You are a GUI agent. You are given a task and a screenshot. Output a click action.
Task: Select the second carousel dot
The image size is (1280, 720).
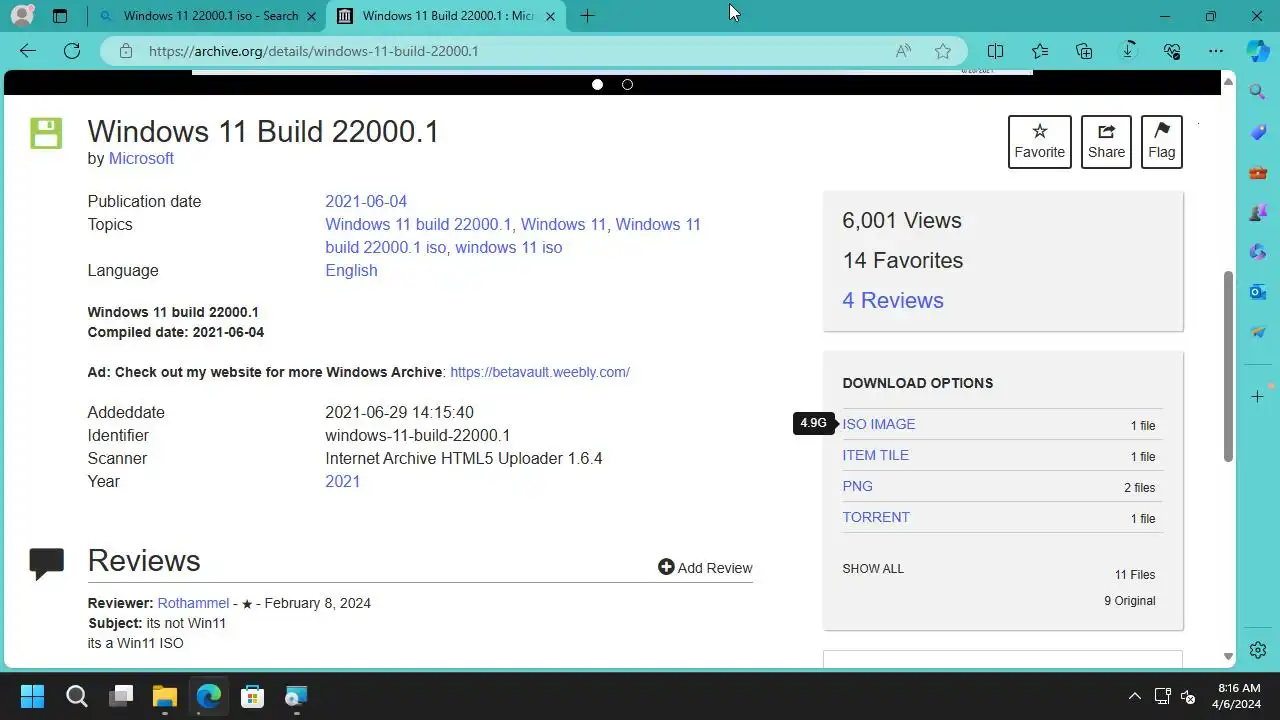pos(627,84)
